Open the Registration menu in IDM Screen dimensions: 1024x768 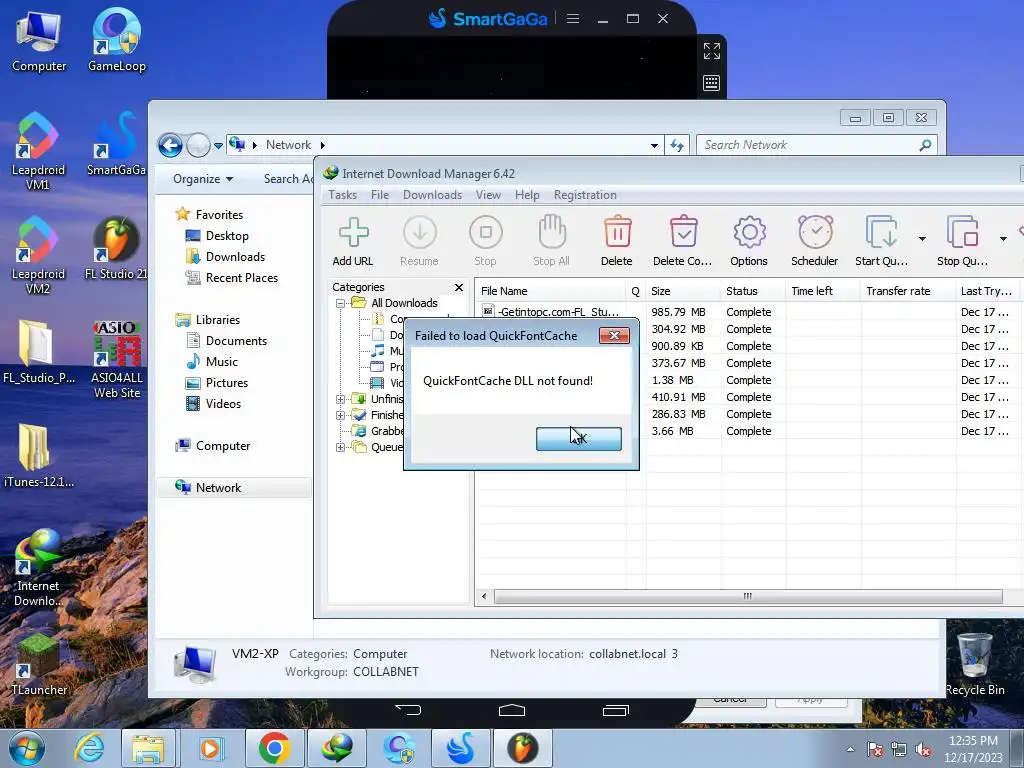click(x=585, y=195)
